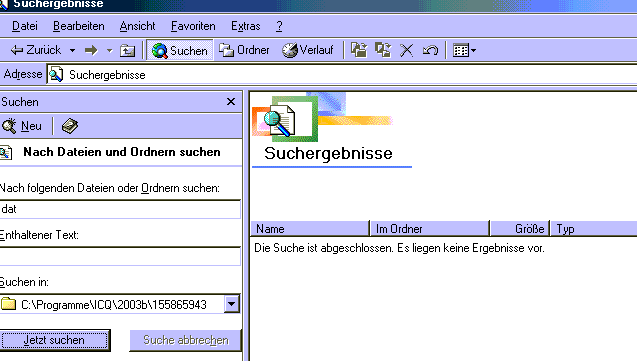Open the Suchen in location dropdown
The image size is (637, 361).
coord(232,304)
